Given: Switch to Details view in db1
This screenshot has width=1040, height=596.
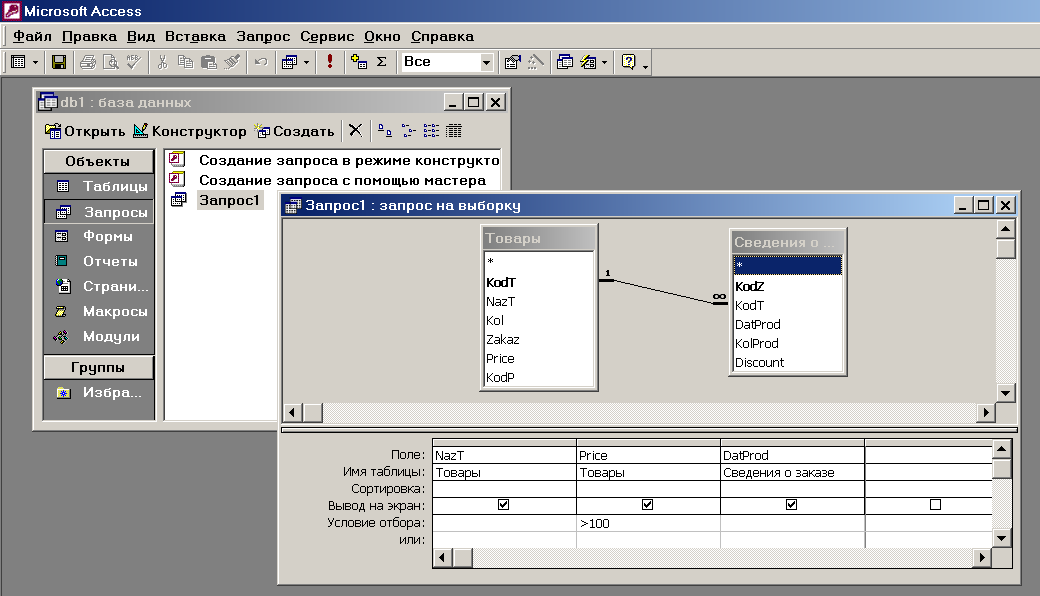Looking at the screenshot, I should pos(454,130).
